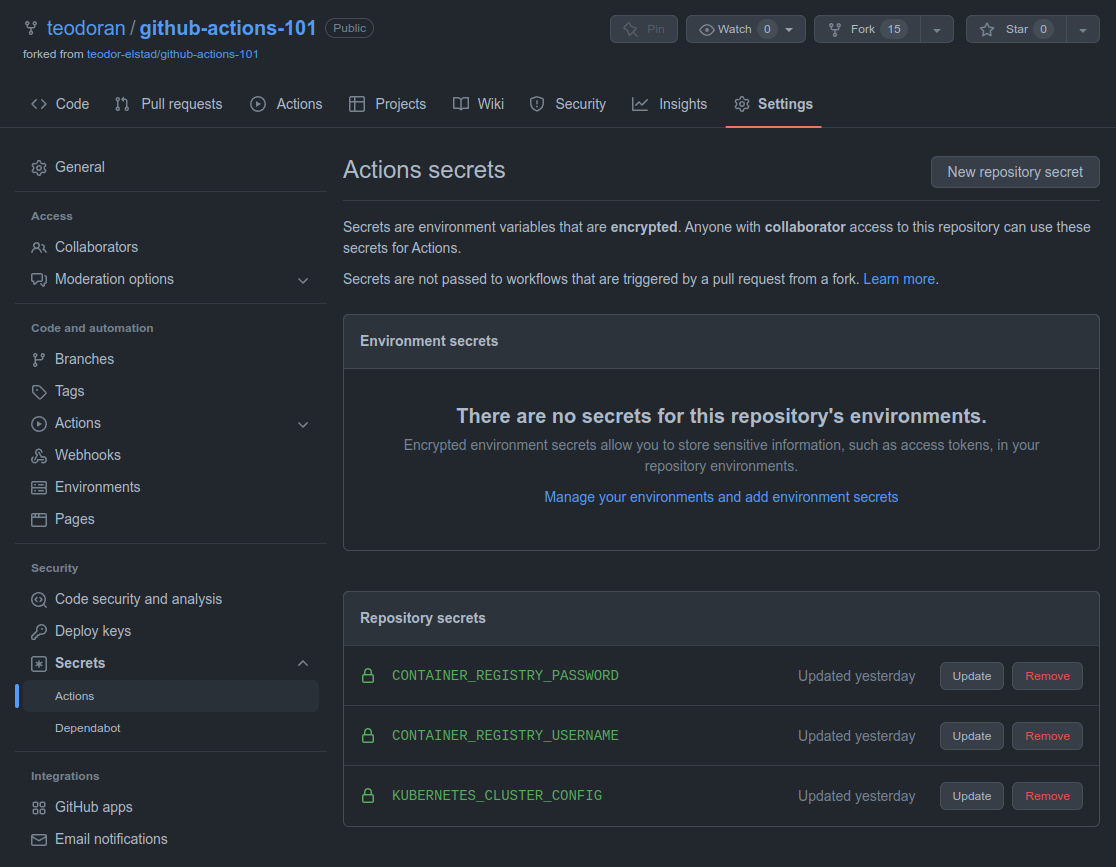Click the KUBERNETES_CLUSTER_CONFIG secret name
This screenshot has height=867, width=1116.
[x=497, y=795]
